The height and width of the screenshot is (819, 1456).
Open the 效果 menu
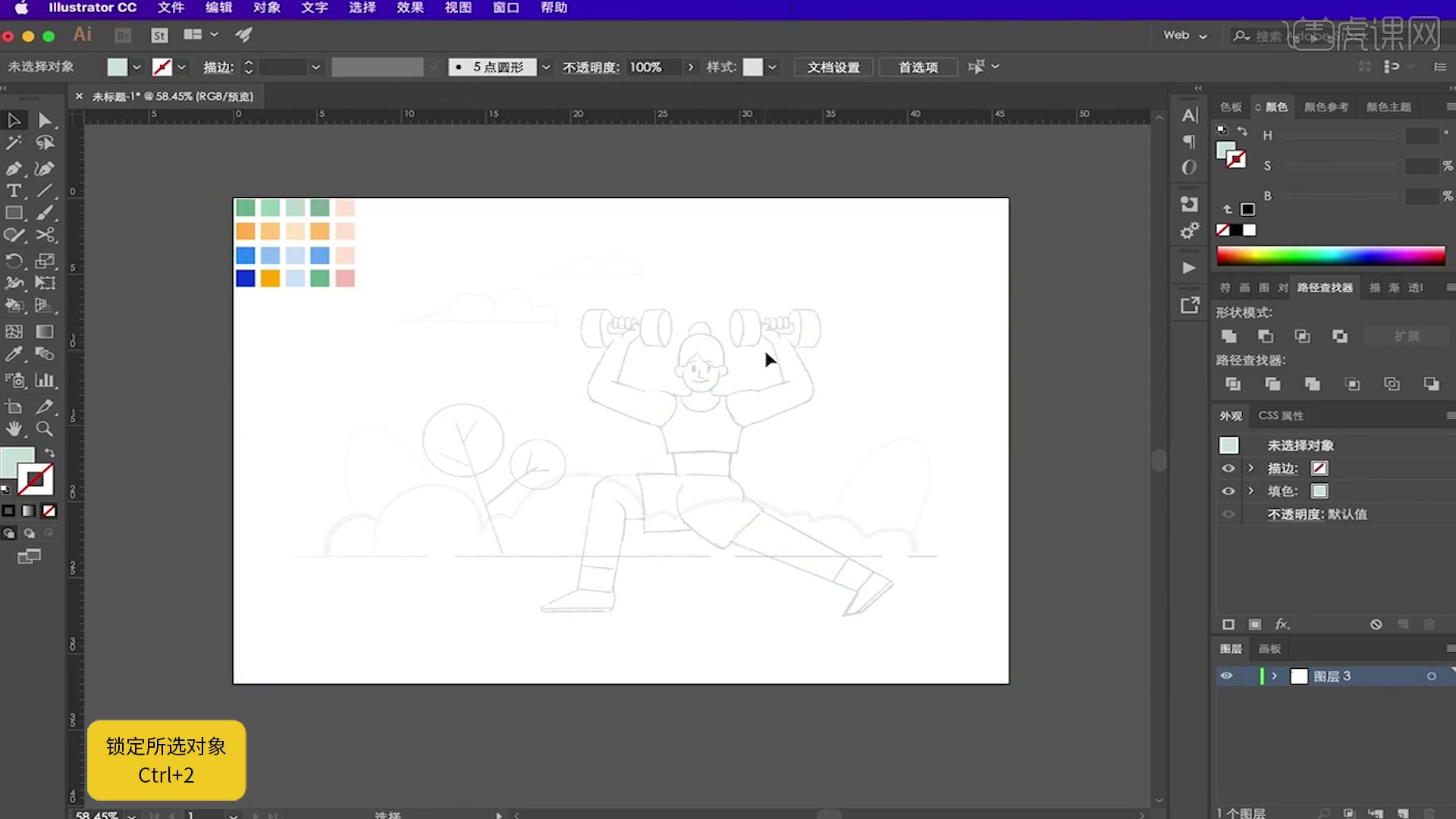pos(409,8)
